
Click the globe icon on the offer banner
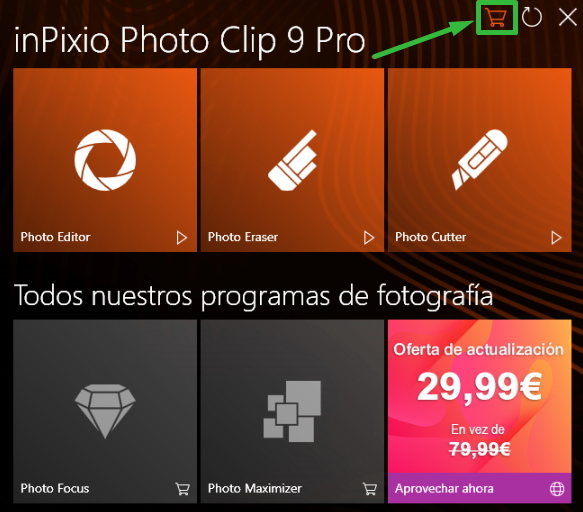coord(557,489)
